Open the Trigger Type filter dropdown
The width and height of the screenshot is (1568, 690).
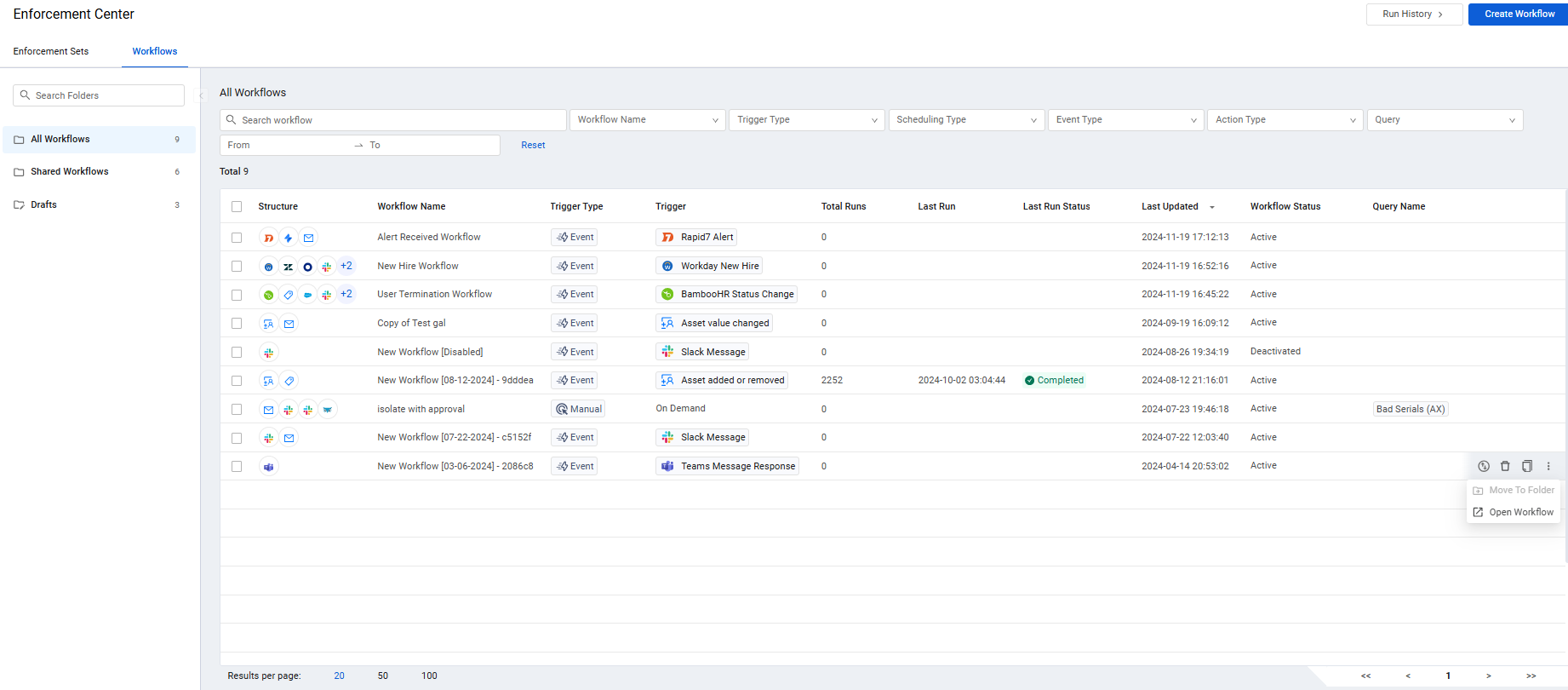pyautogui.click(x=807, y=120)
